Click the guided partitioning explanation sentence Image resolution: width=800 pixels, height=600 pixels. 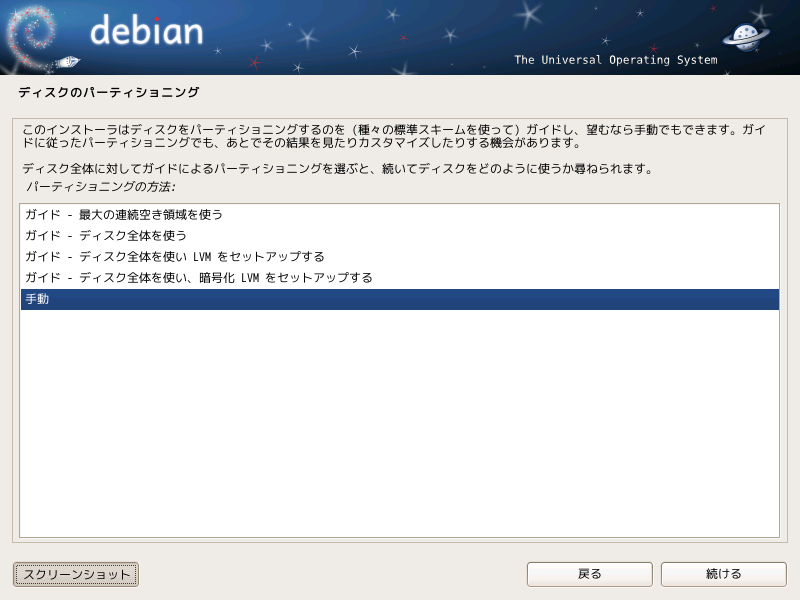pyautogui.click(x=337, y=168)
